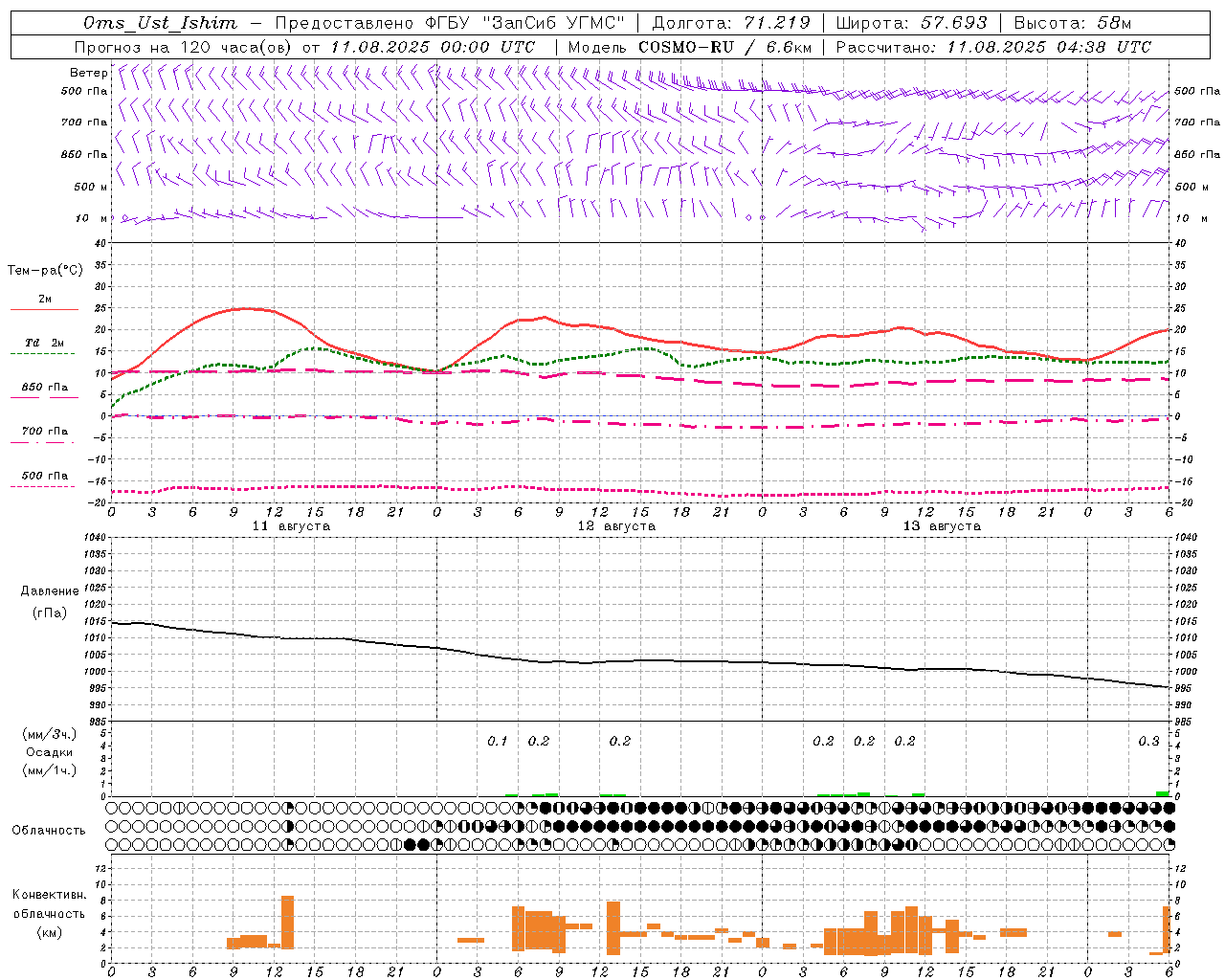Viewport: 1225px width, 980px height.
Task: Click the station name Oms_Ust_Ishim
Action: click(159, 23)
